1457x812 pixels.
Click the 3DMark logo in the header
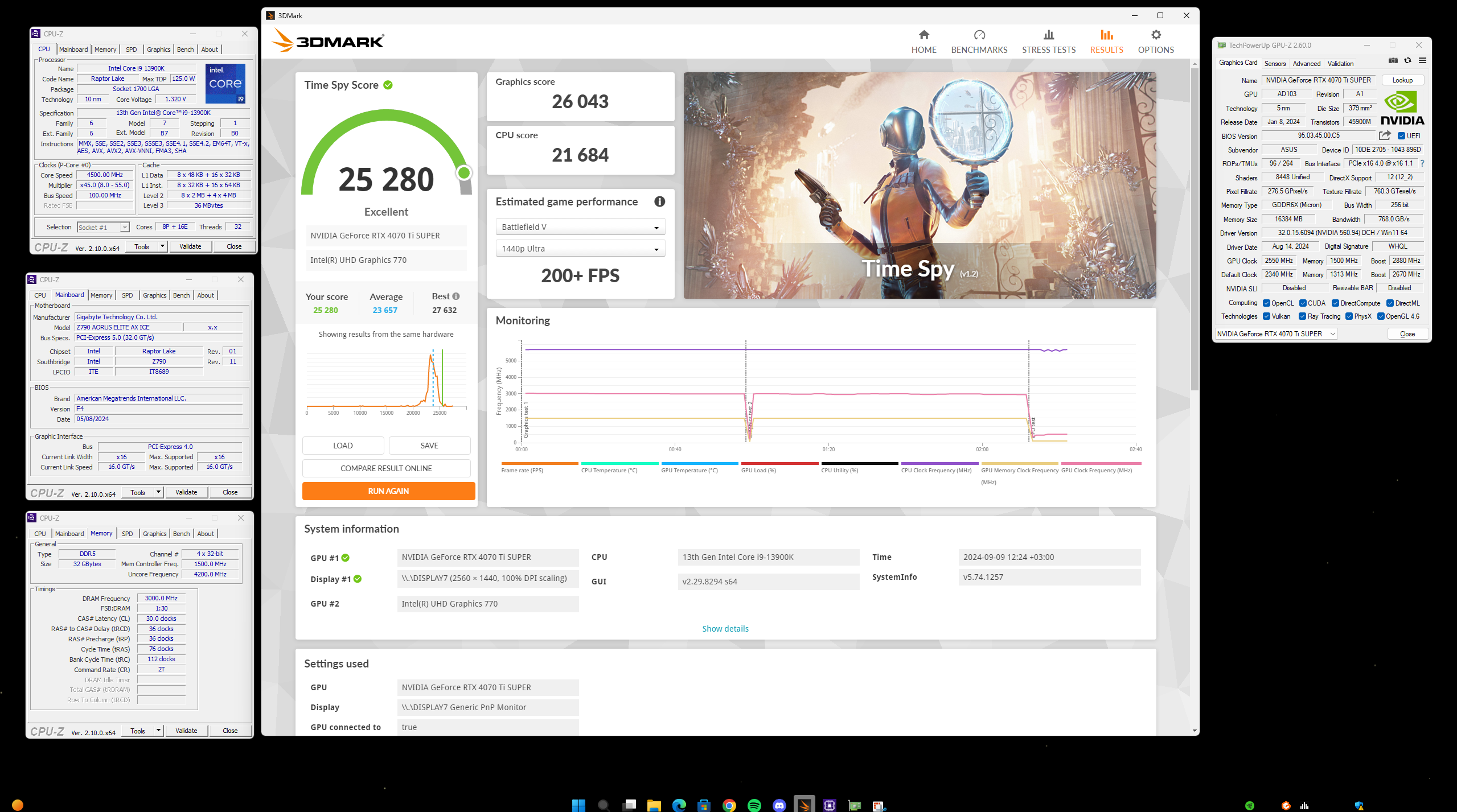tap(328, 40)
